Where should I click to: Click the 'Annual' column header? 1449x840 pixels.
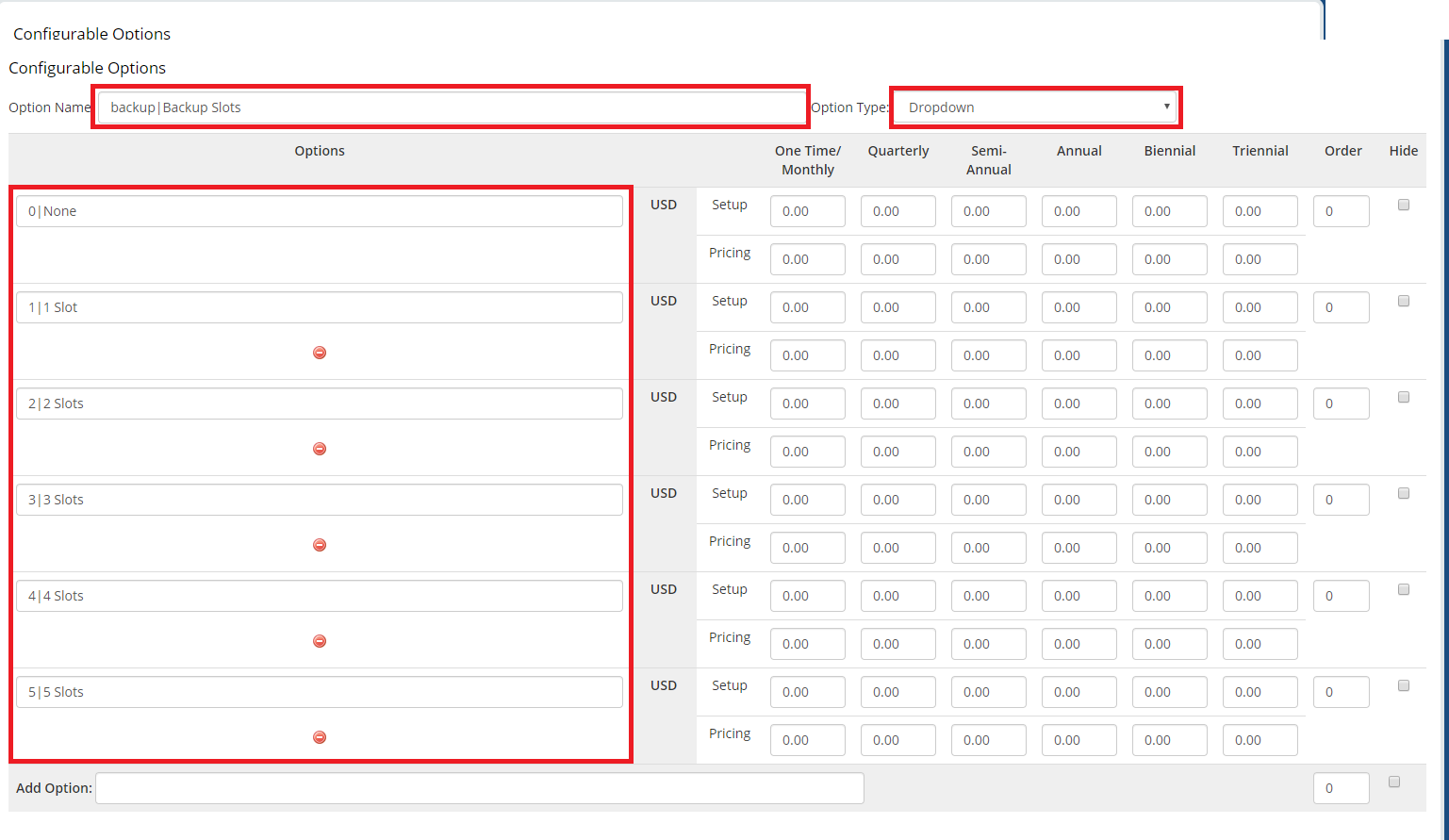[x=1079, y=151]
